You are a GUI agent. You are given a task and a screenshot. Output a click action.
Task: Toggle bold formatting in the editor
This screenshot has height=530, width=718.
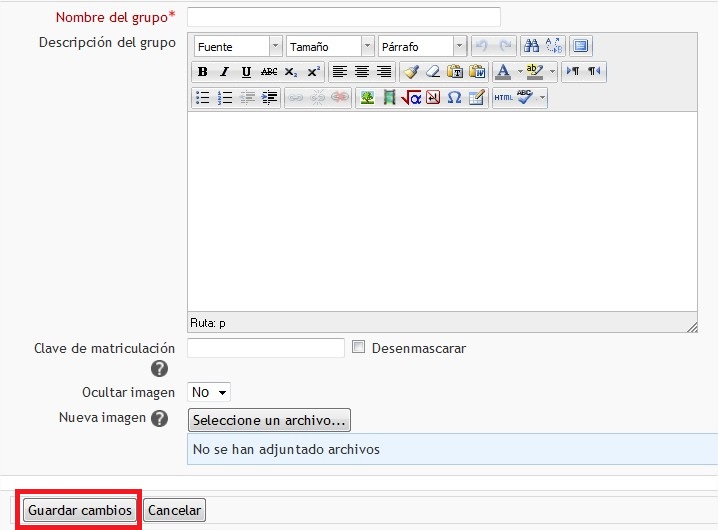click(x=202, y=72)
